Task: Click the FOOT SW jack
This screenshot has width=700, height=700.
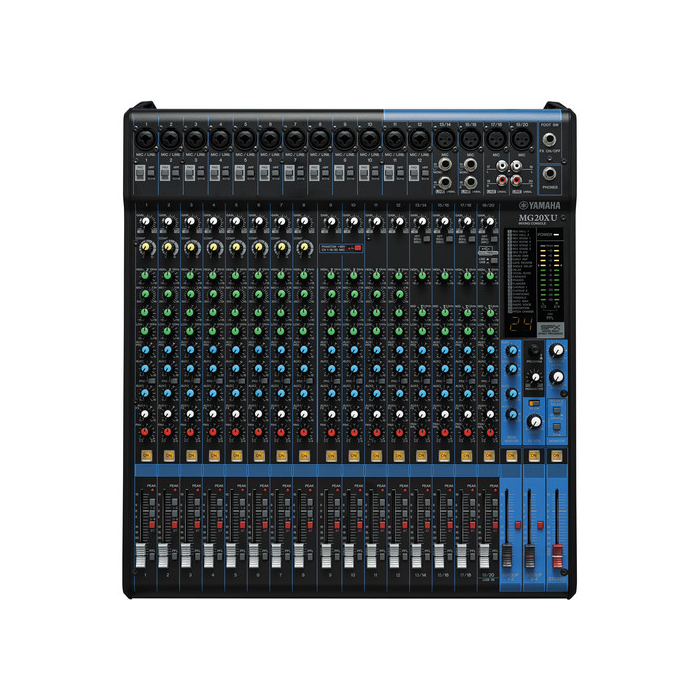Action: (x=550, y=139)
